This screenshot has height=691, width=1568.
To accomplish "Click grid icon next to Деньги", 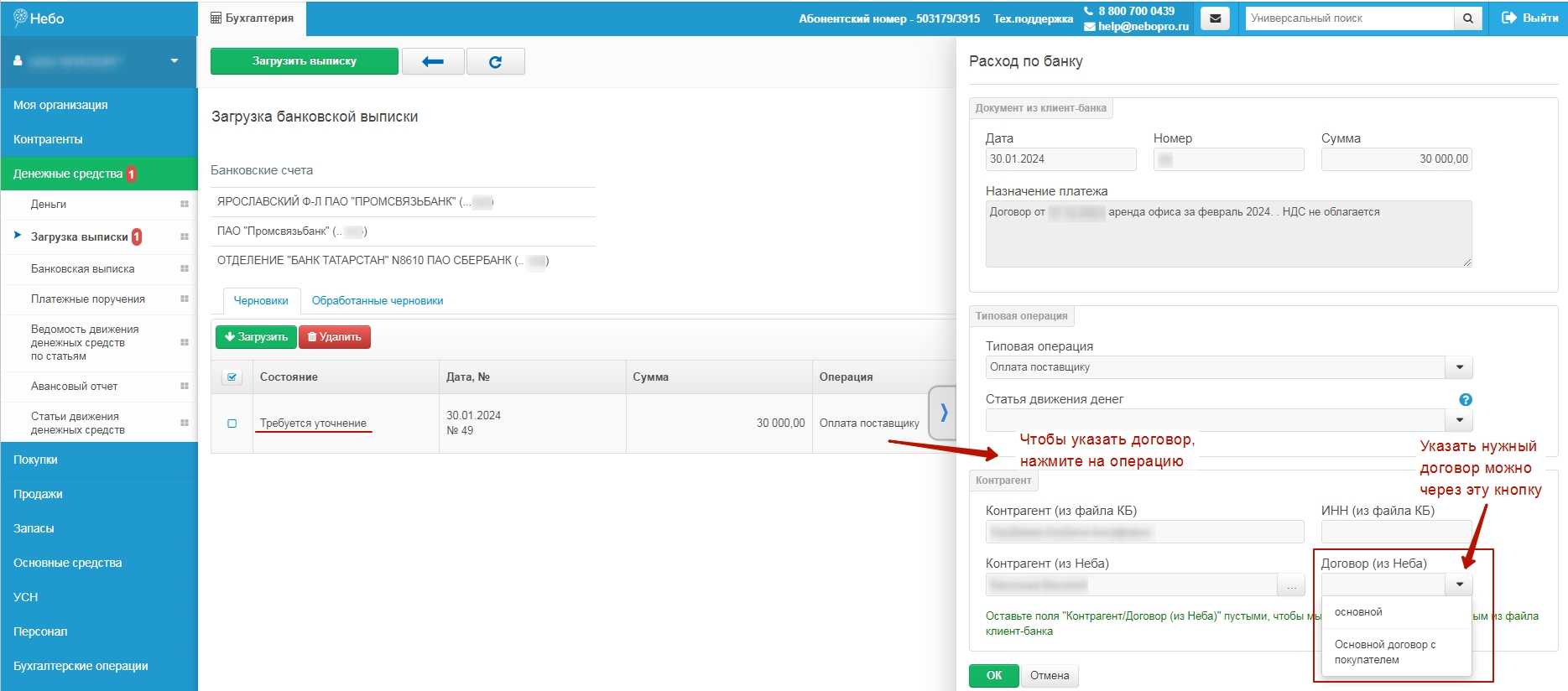I will coord(185,204).
